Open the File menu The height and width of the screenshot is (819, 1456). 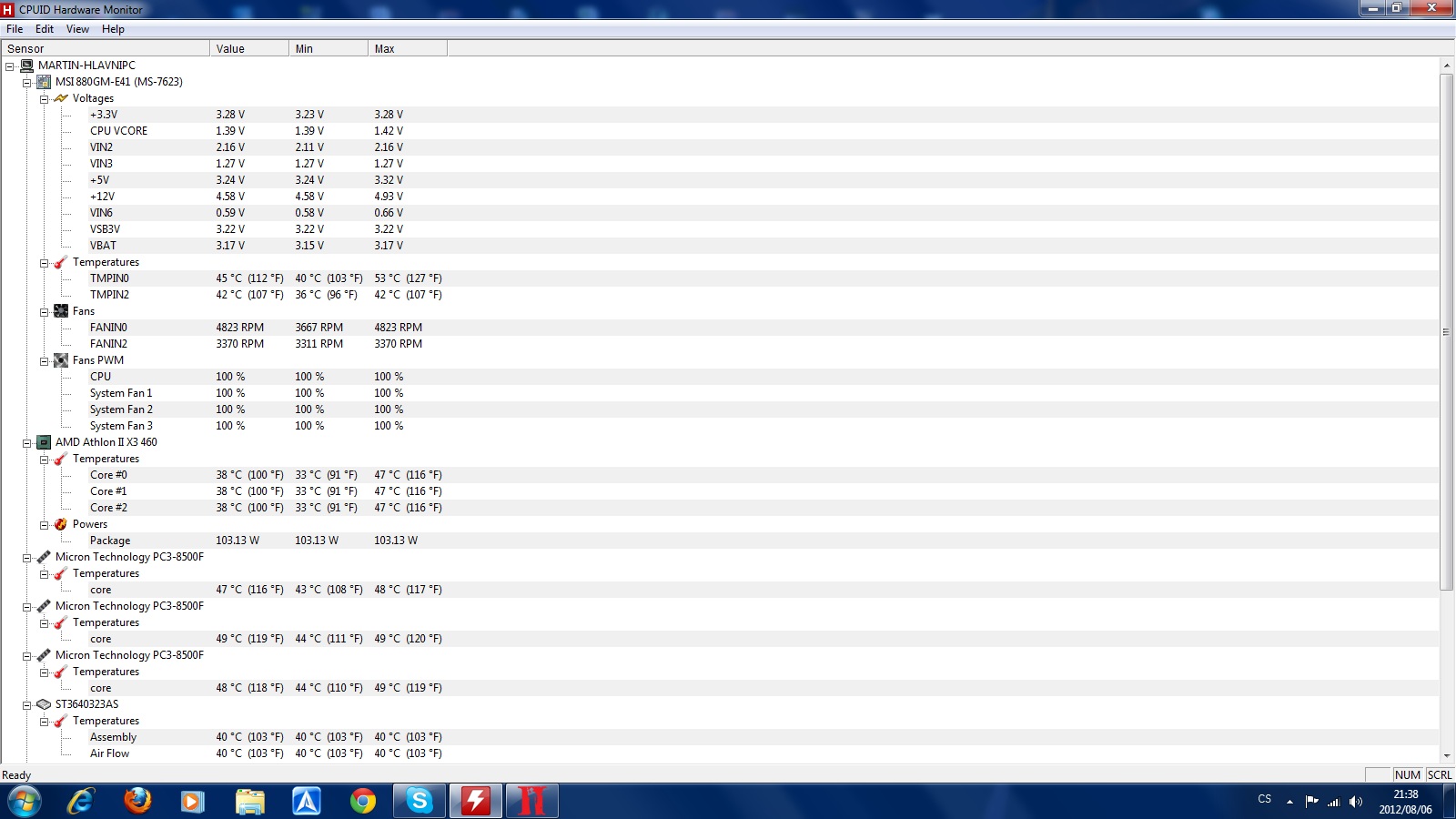pos(15,29)
